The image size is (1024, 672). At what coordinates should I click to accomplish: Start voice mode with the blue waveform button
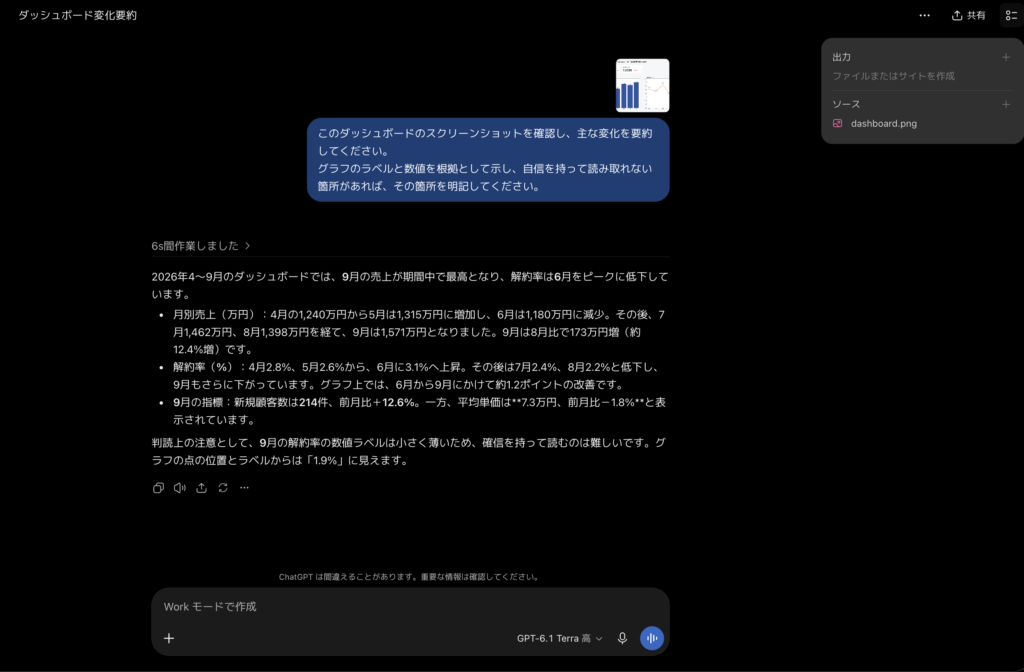[x=652, y=638]
